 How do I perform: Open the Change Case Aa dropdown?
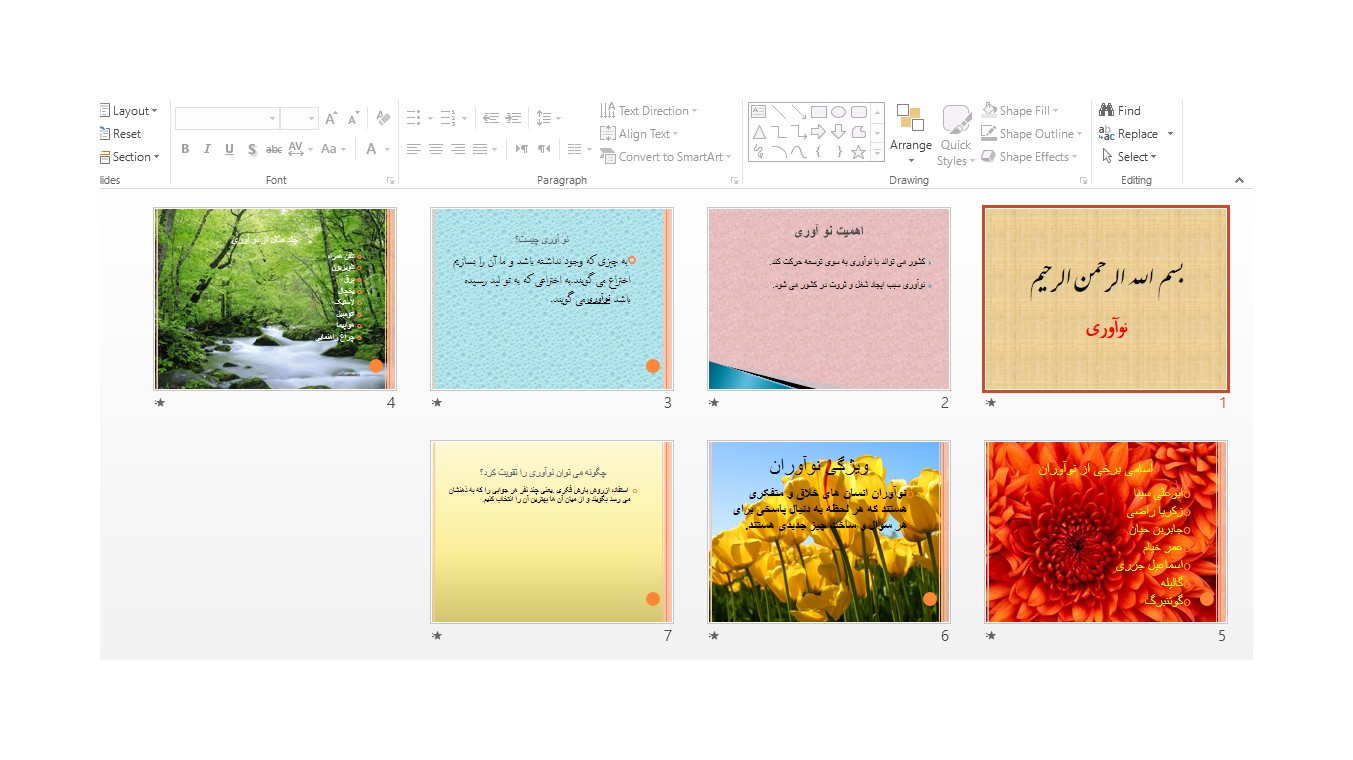(334, 149)
